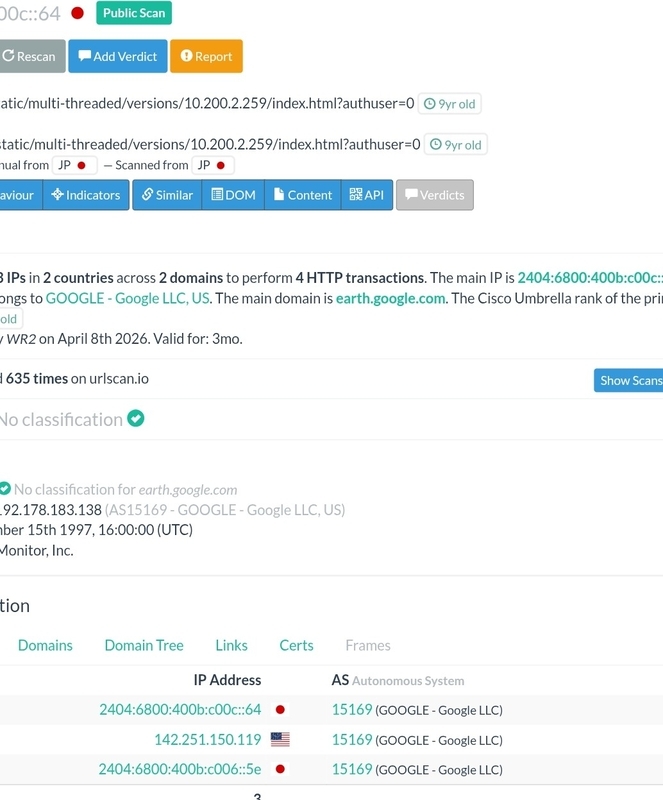Switch to the Similar tab
The image size is (663, 800).
click(x=167, y=195)
